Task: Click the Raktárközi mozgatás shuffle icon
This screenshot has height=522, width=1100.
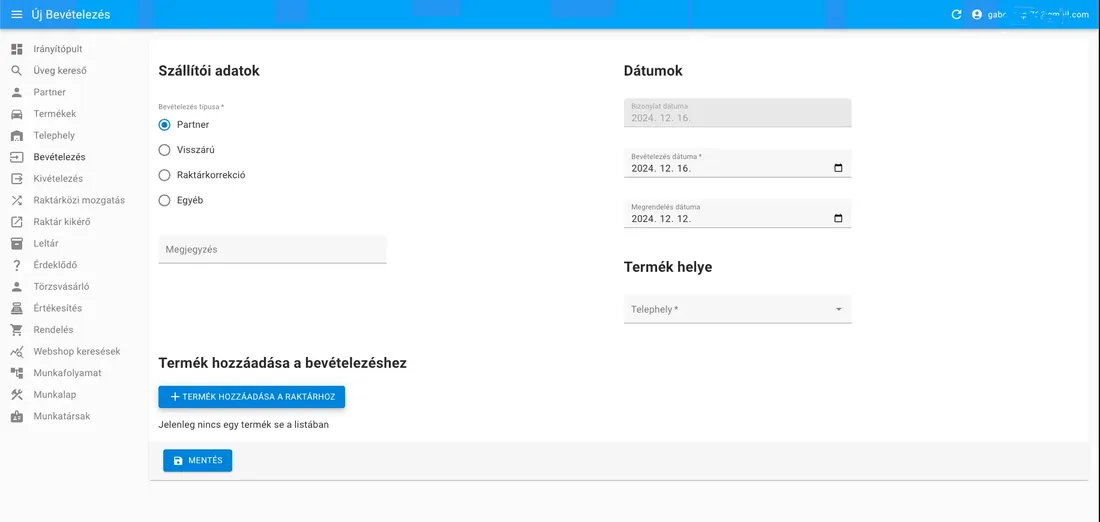Action: pyautogui.click(x=17, y=200)
